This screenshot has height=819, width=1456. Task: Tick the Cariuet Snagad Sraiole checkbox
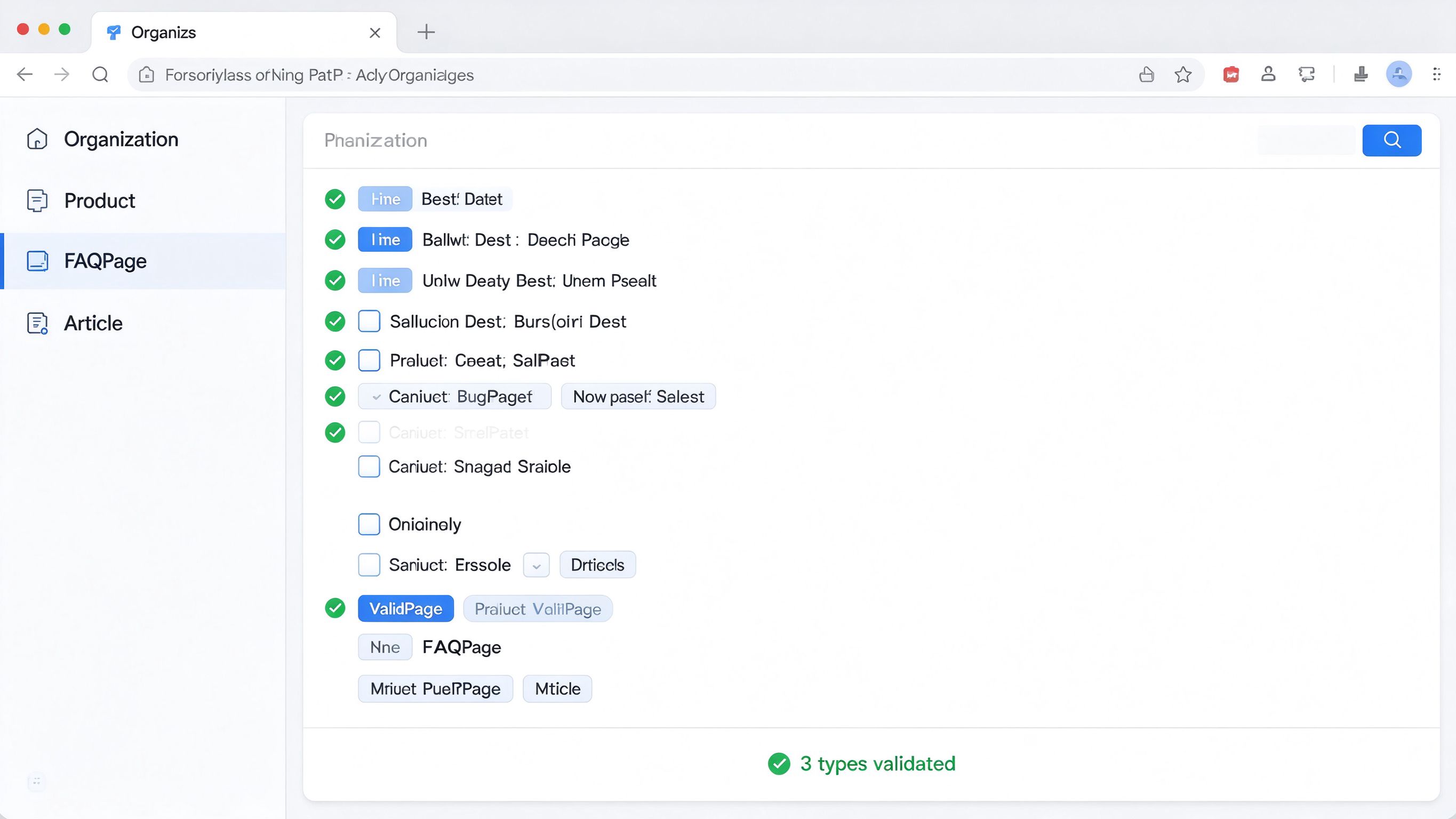pos(369,467)
